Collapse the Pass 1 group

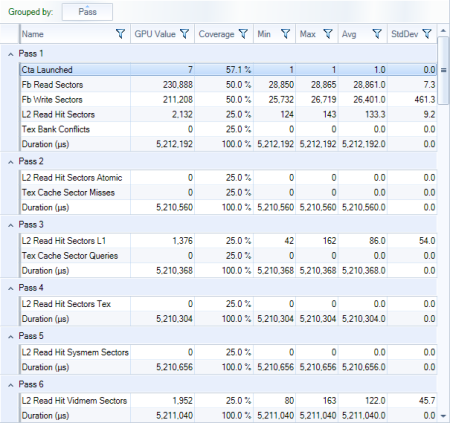(x=11, y=54)
